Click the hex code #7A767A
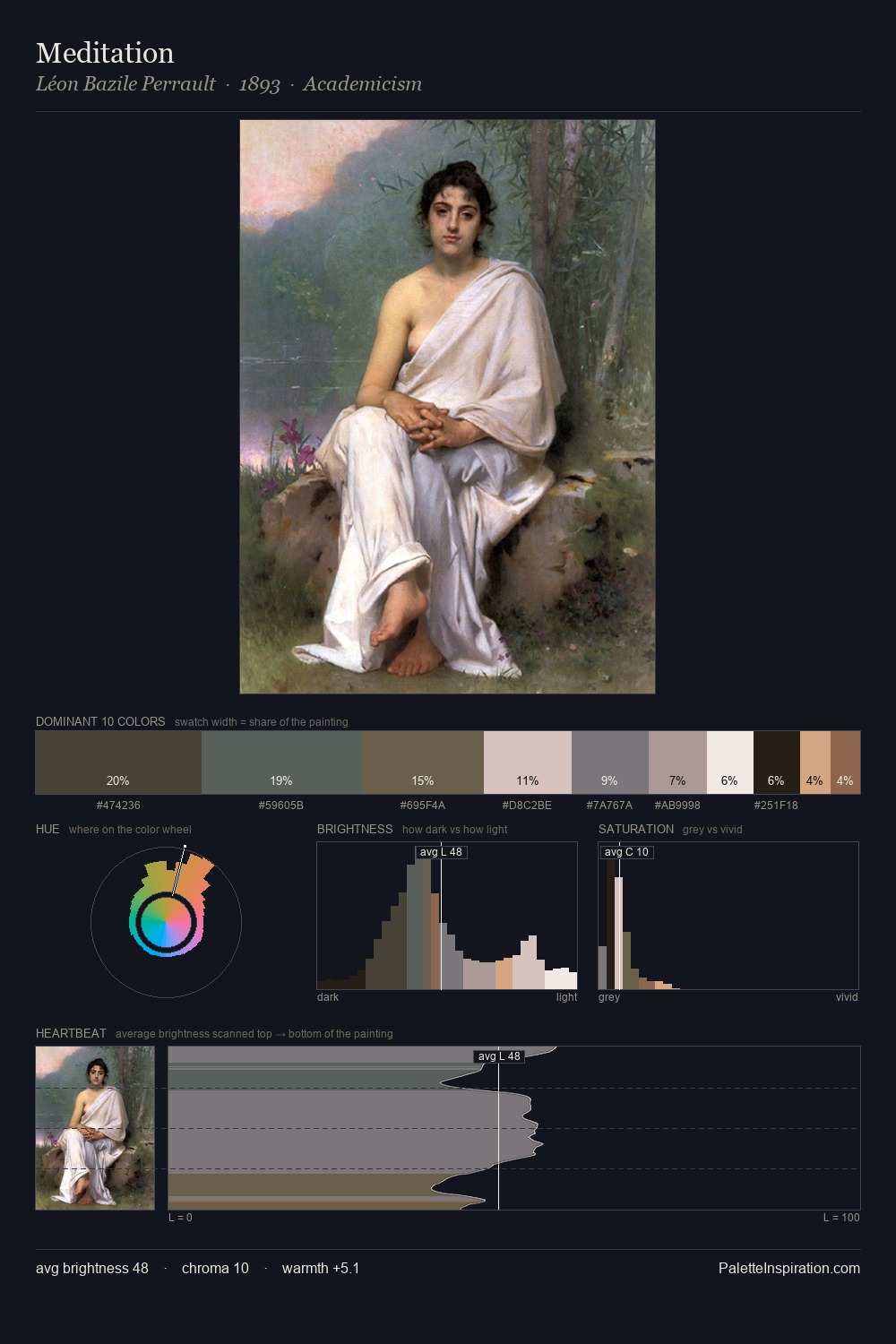The width and height of the screenshot is (896, 1344). pyautogui.click(x=609, y=806)
